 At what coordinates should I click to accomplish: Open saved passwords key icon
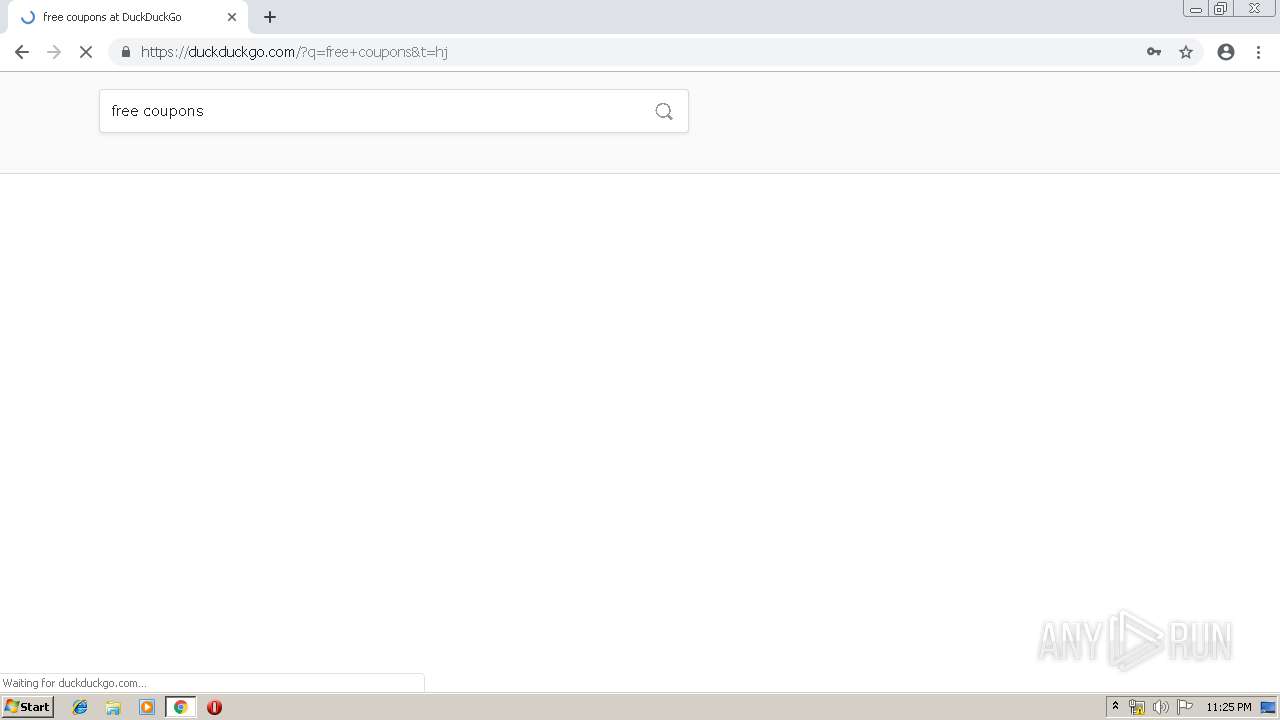pos(1154,52)
